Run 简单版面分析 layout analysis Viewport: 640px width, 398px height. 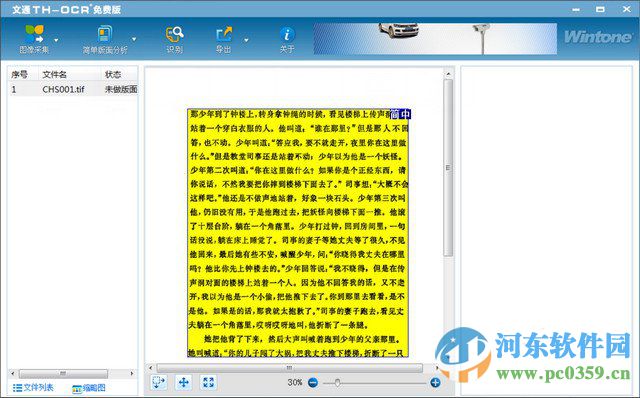click(x=105, y=39)
